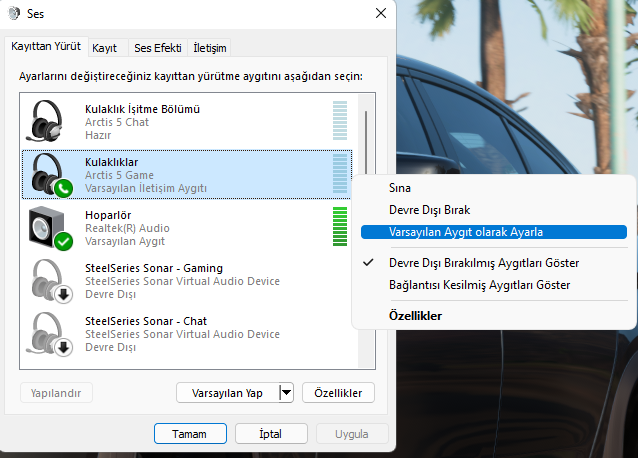Screen dimensions: 638x458
Task: Select the Hoparlör device name
Action: click(x=108, y=215)
